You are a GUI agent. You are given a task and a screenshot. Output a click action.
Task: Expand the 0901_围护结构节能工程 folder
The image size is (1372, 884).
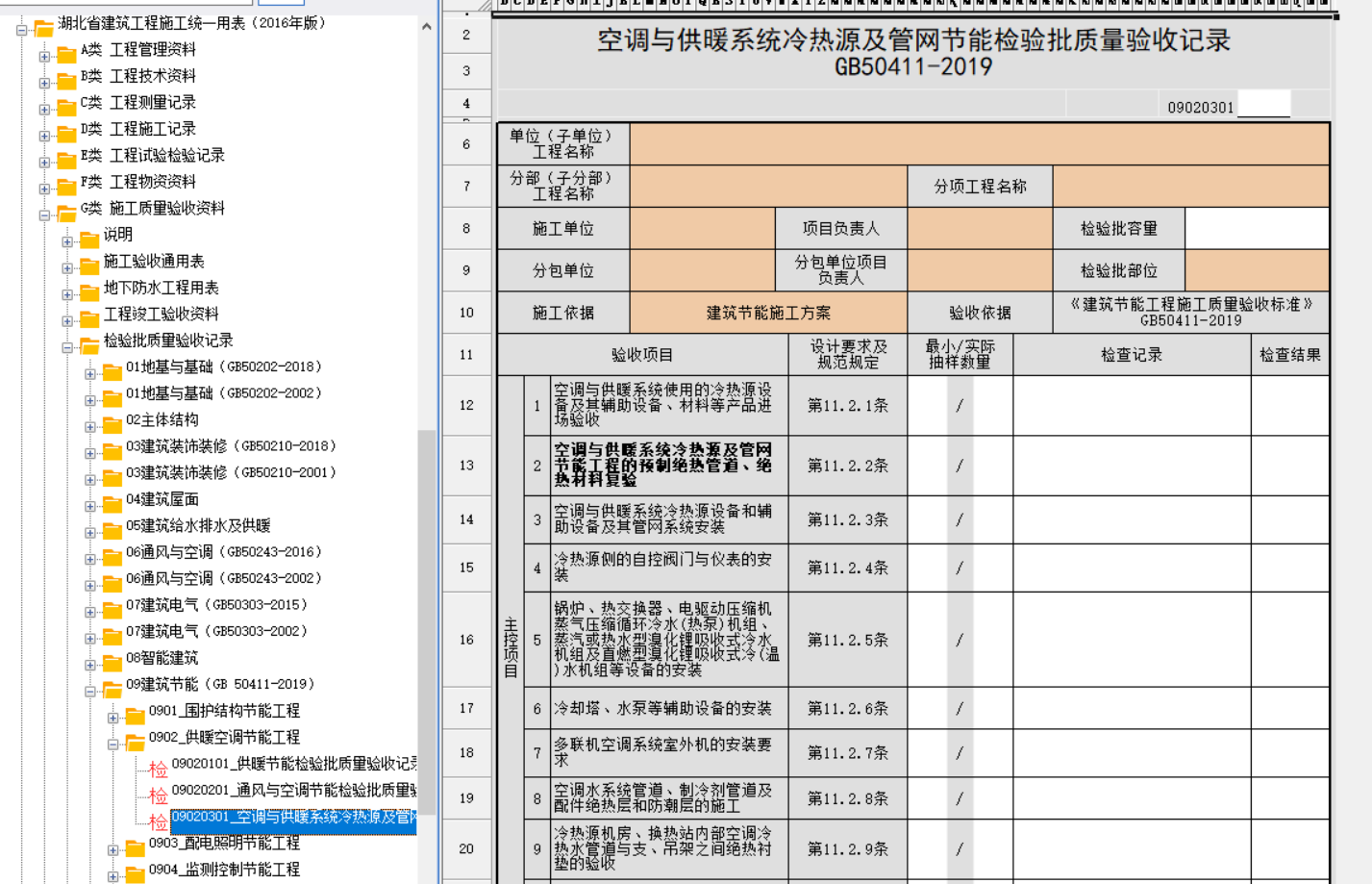pos(112,718)
